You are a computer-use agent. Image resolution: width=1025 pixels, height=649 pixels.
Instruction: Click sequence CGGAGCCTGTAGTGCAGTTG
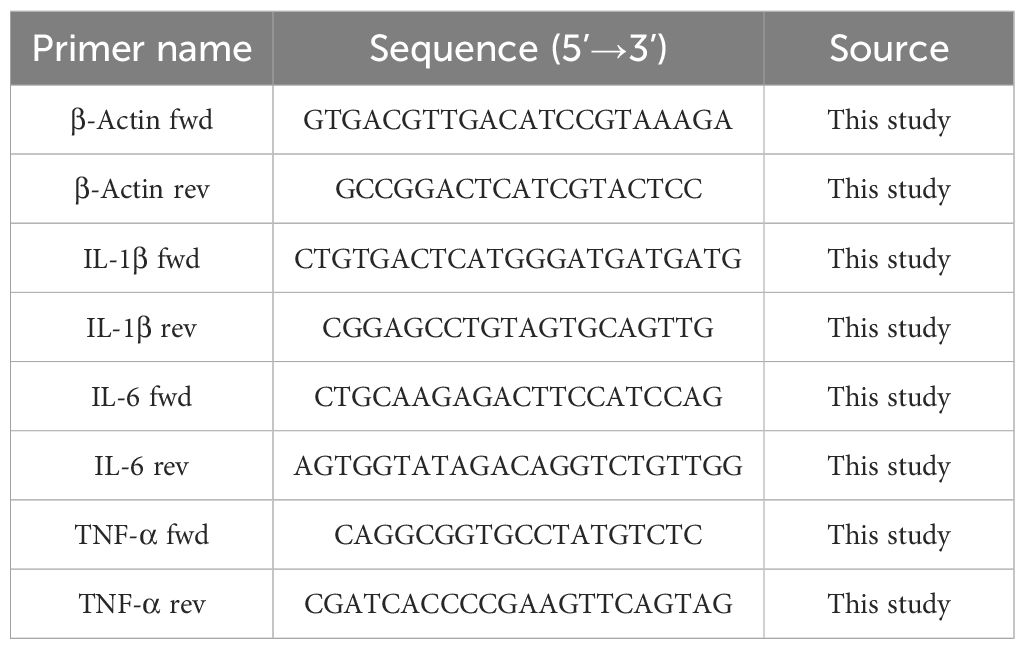tap(518, 328)
